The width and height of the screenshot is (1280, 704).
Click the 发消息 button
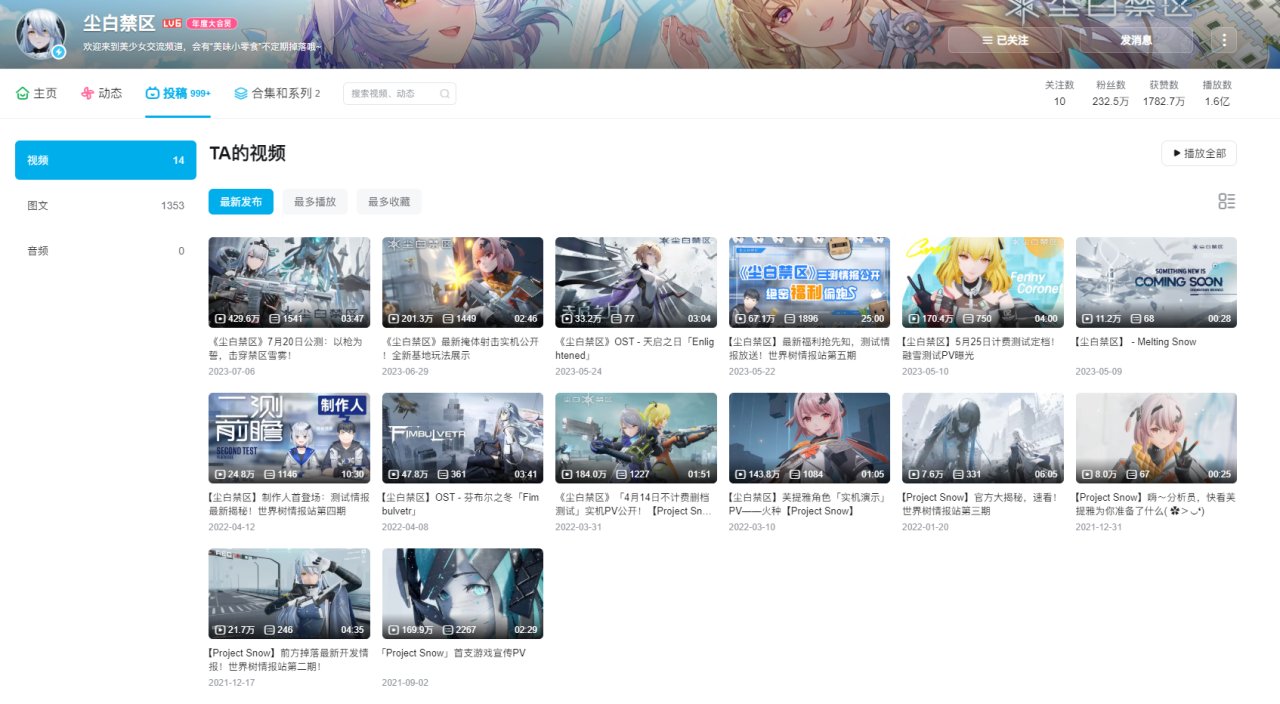[1136, 40]
